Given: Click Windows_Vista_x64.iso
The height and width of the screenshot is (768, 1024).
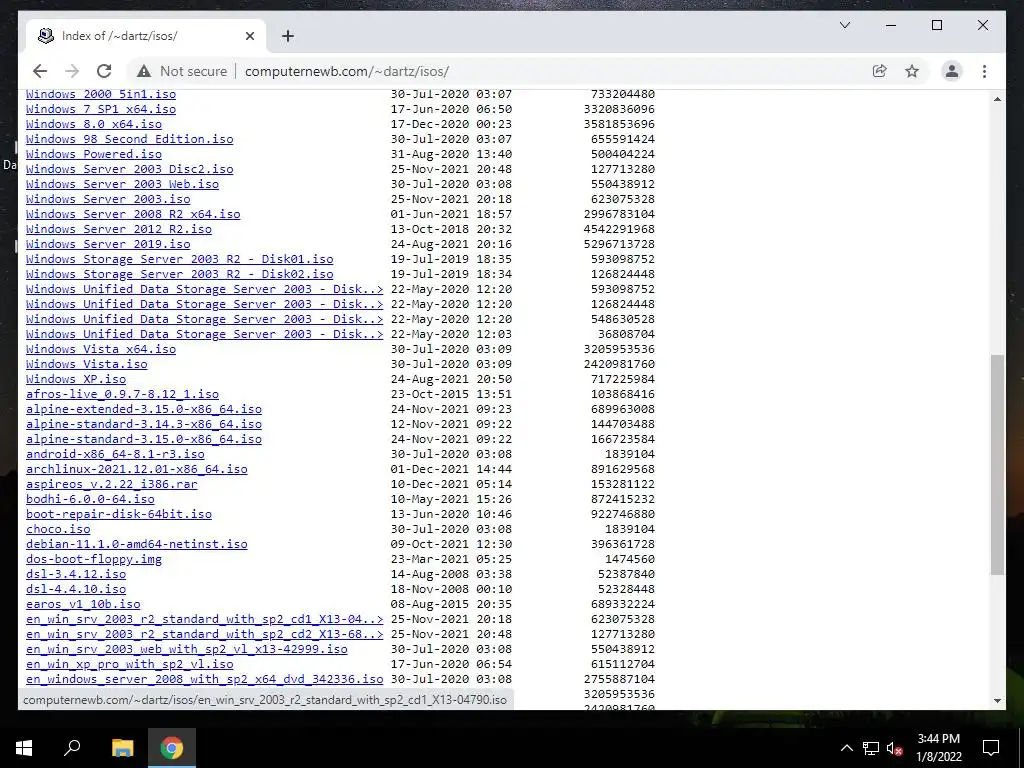Looking at the screenshot, I should [x=101, y=349].
